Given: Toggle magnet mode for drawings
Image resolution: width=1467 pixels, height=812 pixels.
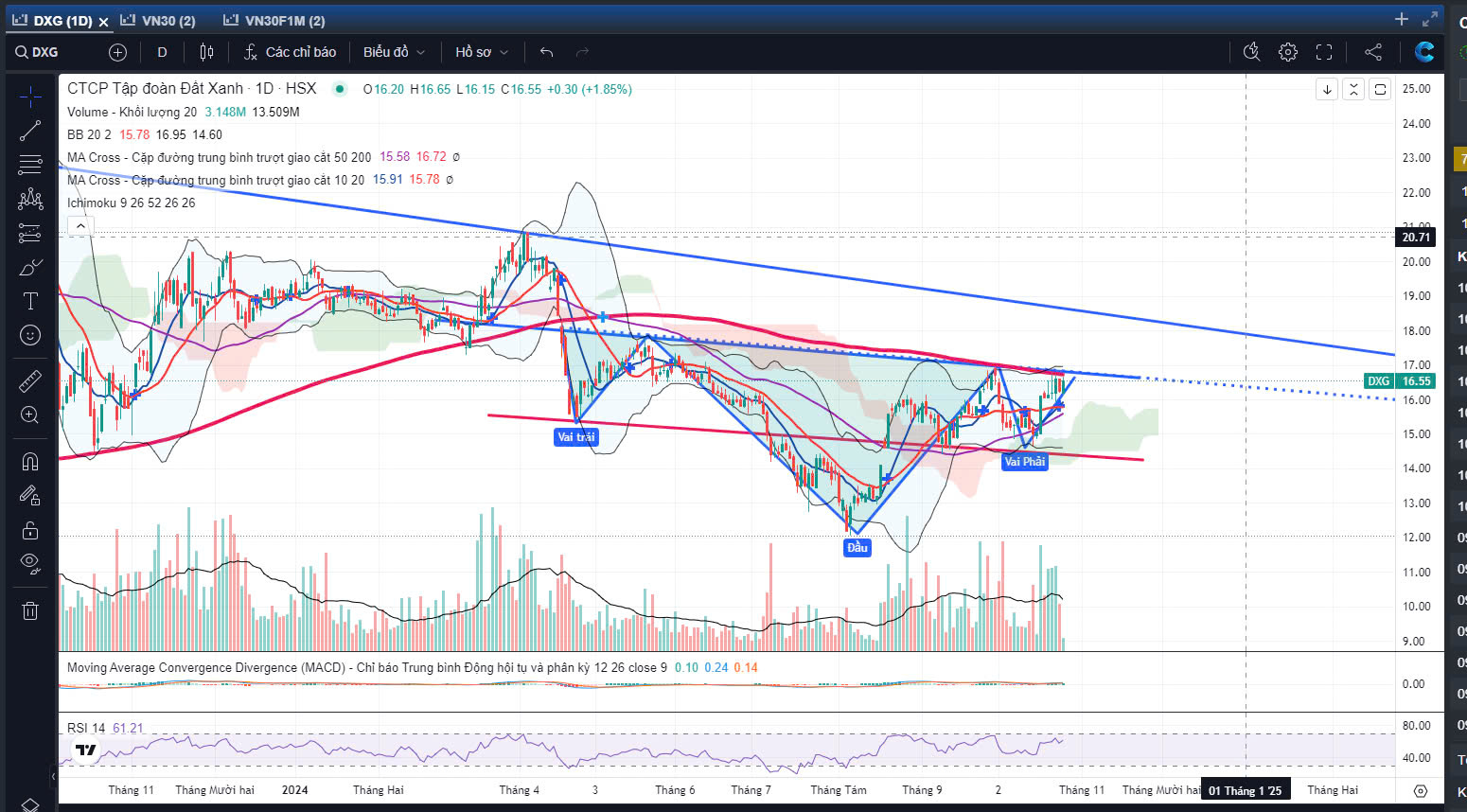Looking at the screenshot, I should [30, 461].
